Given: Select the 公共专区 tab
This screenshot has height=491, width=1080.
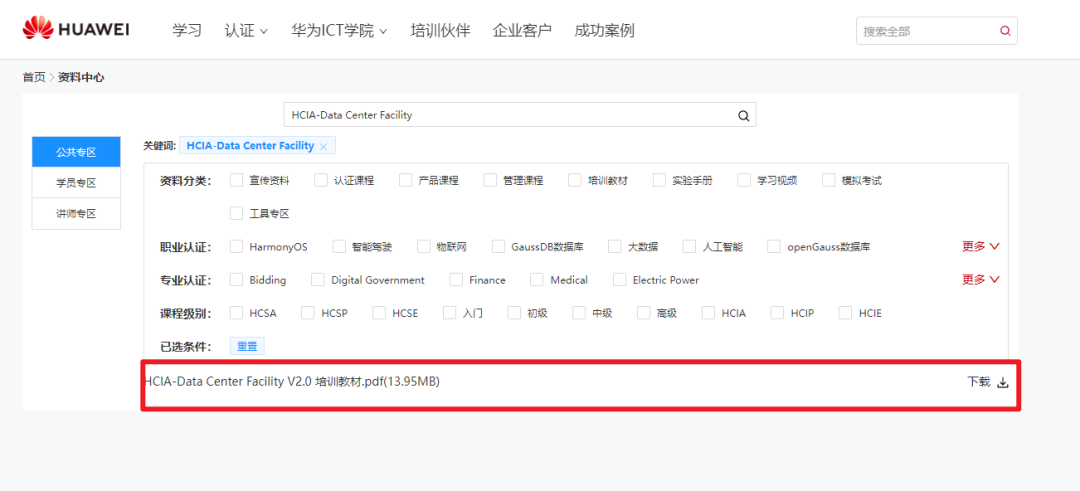Looking at the screenshot, I should [x=76, y=152].
